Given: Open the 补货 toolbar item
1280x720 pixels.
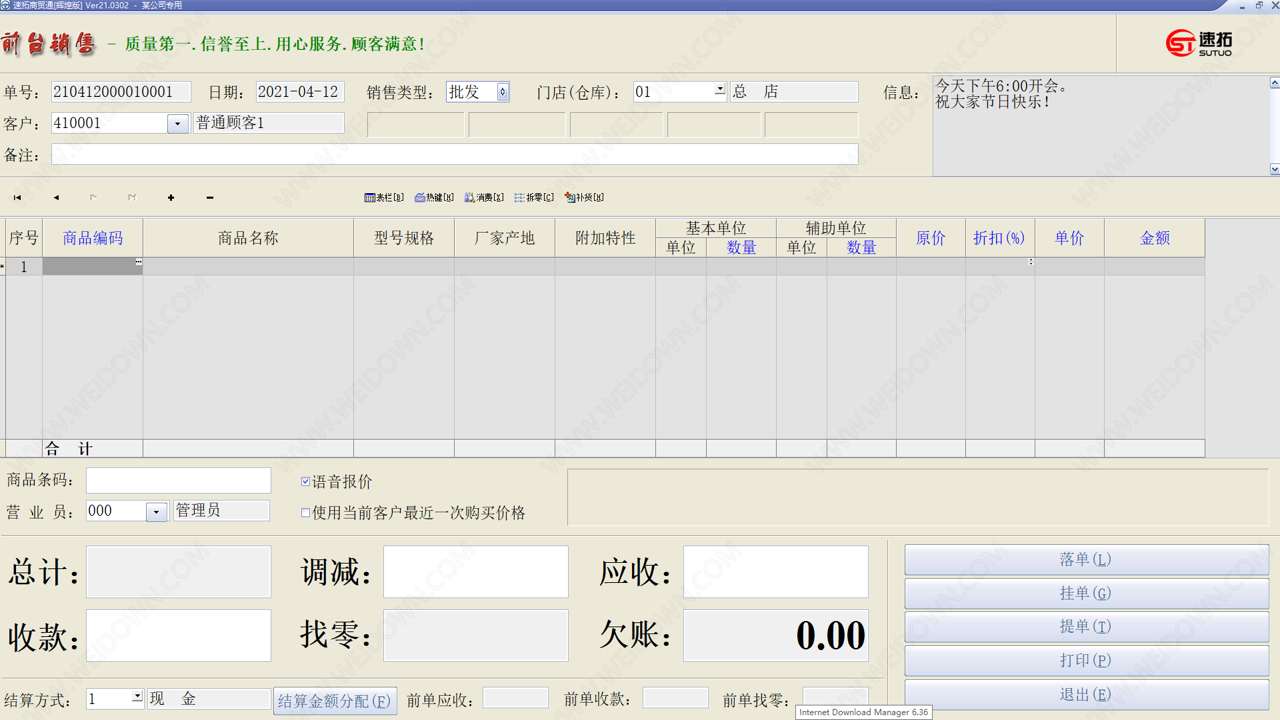Looking at the screenshot, I should tap(584, 198).
